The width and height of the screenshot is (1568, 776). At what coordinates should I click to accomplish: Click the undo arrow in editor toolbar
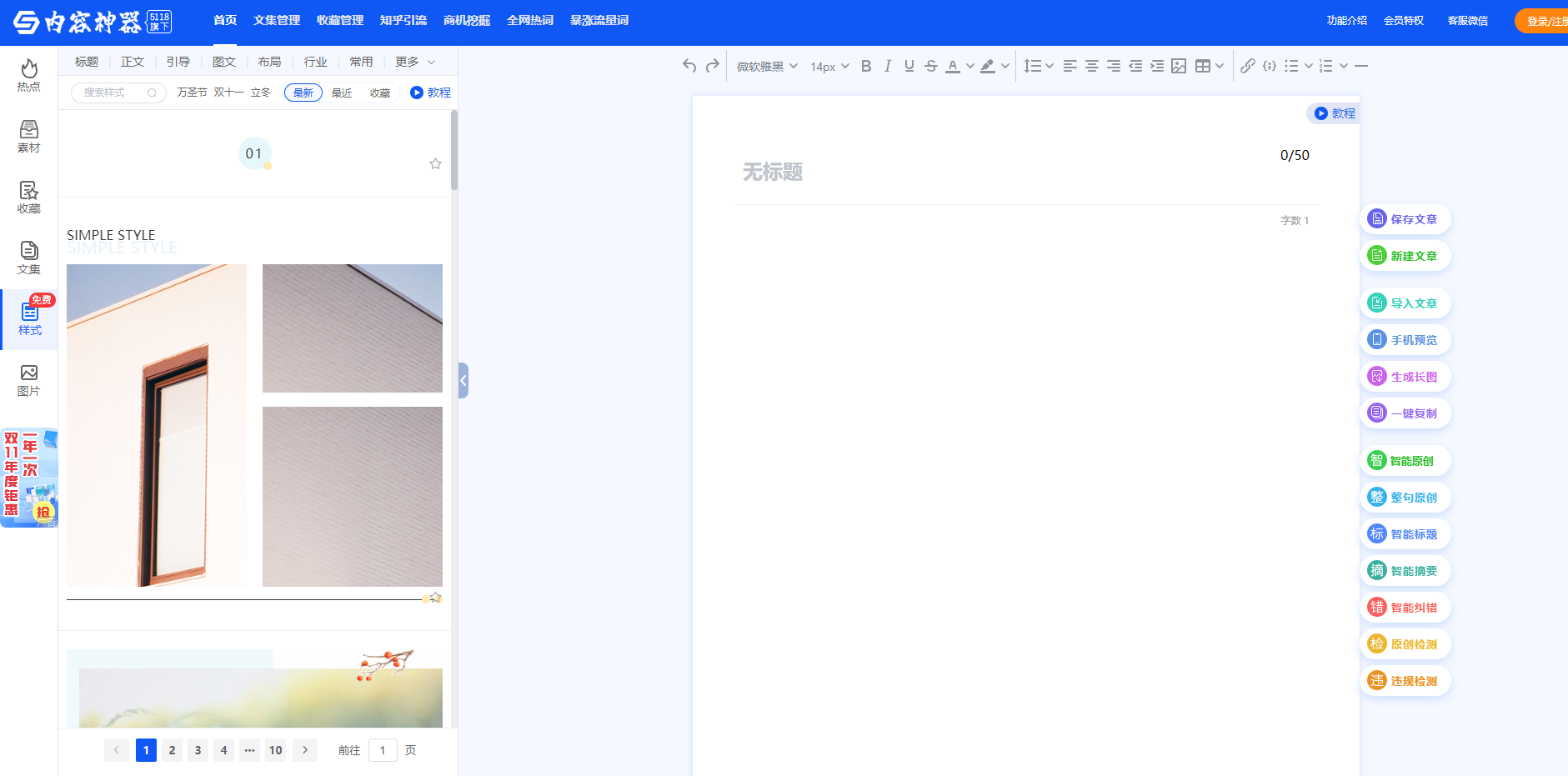pyautogui.click(x=689, y=66)
